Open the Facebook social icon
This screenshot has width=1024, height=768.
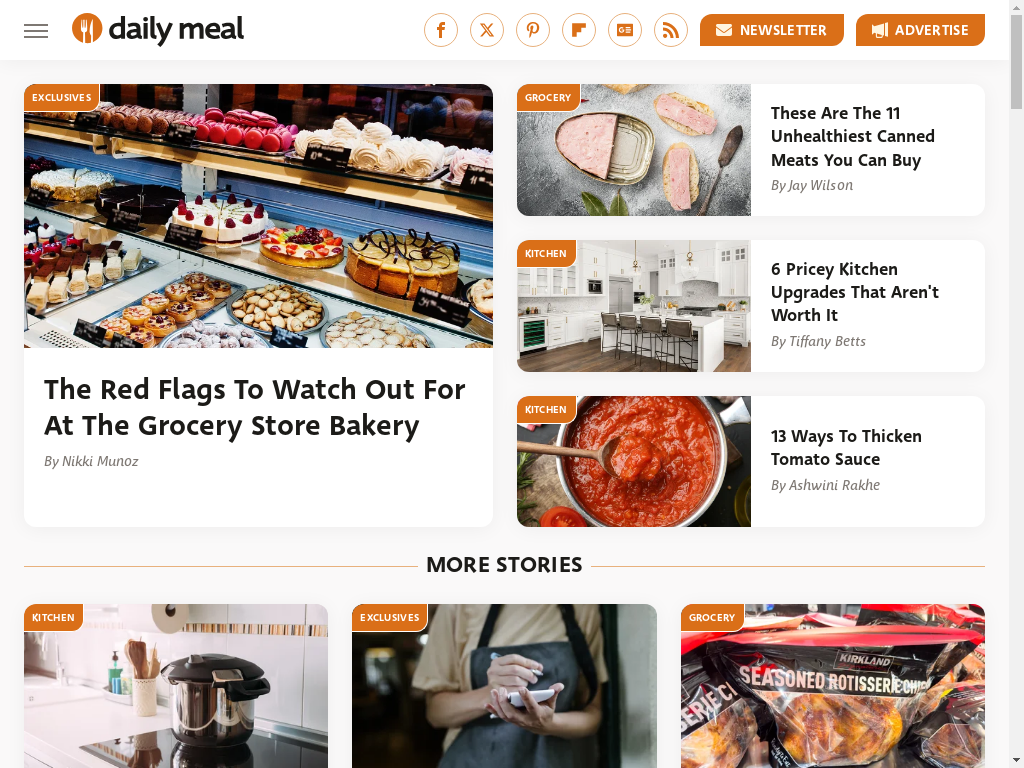(x=441, y=30)
